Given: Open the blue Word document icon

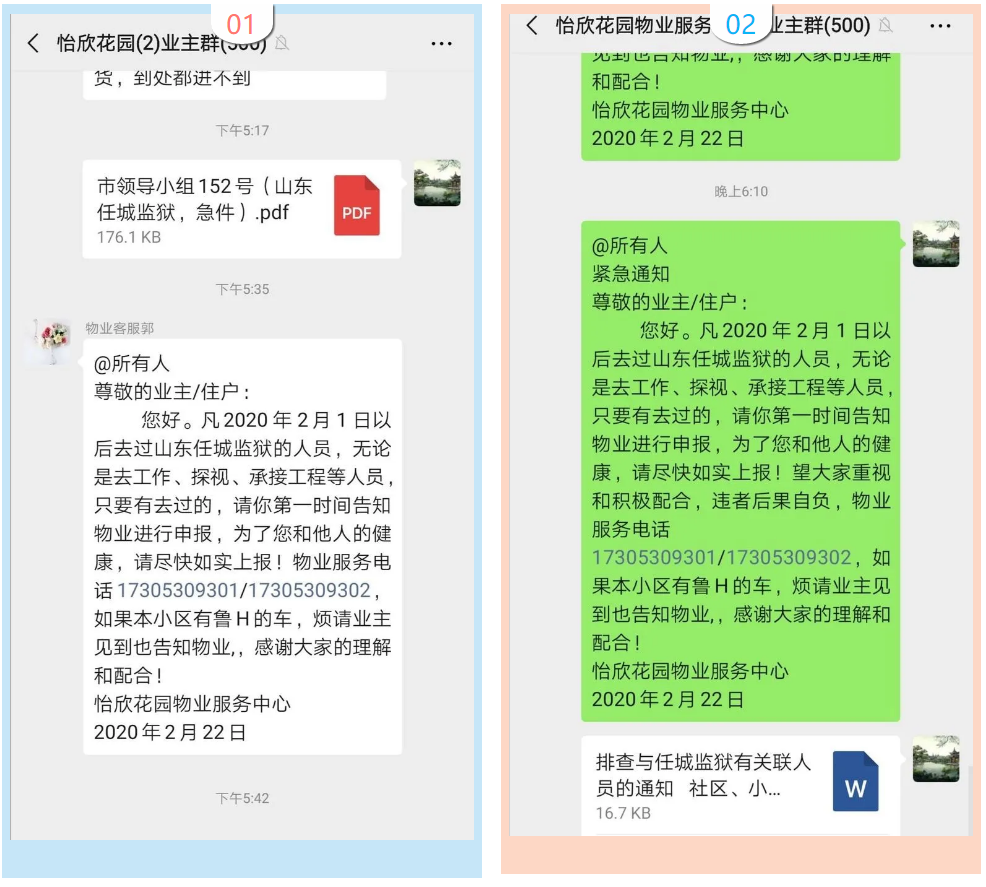Looking at the screenshot, I should [x=855, y=781].
